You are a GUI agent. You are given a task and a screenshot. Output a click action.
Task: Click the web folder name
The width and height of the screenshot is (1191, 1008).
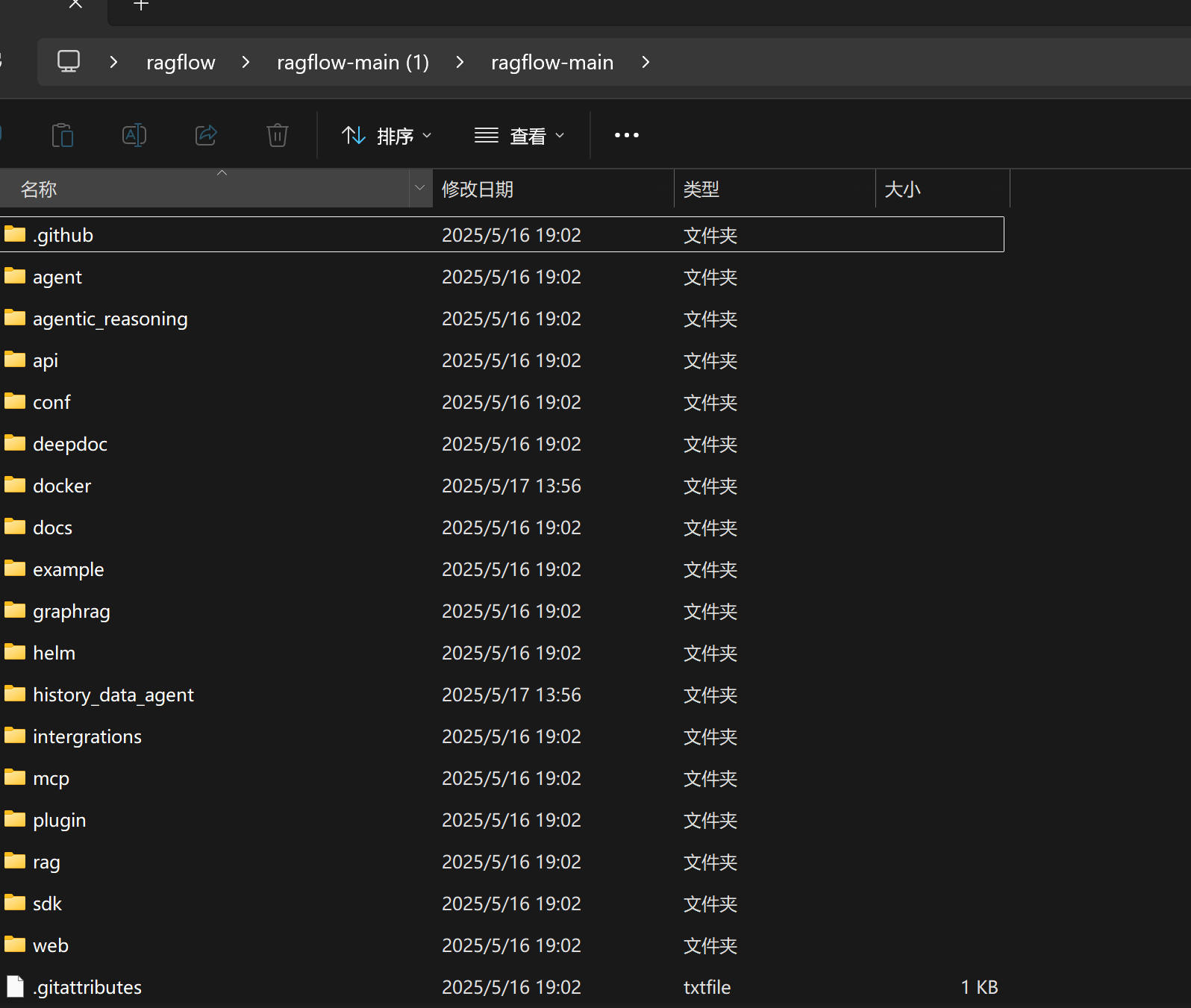51,945
